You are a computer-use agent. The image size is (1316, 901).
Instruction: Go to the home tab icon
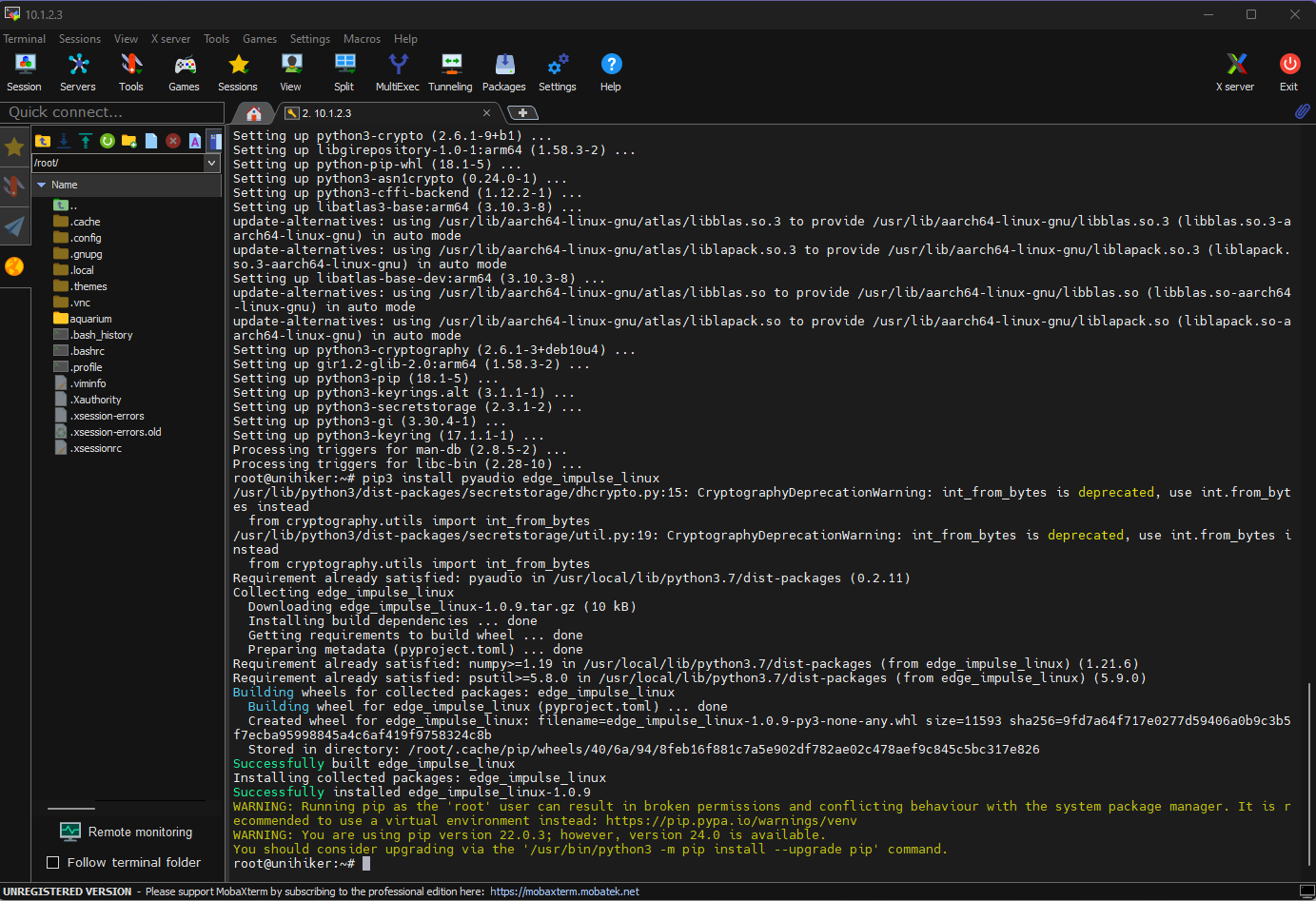[253, 113]
